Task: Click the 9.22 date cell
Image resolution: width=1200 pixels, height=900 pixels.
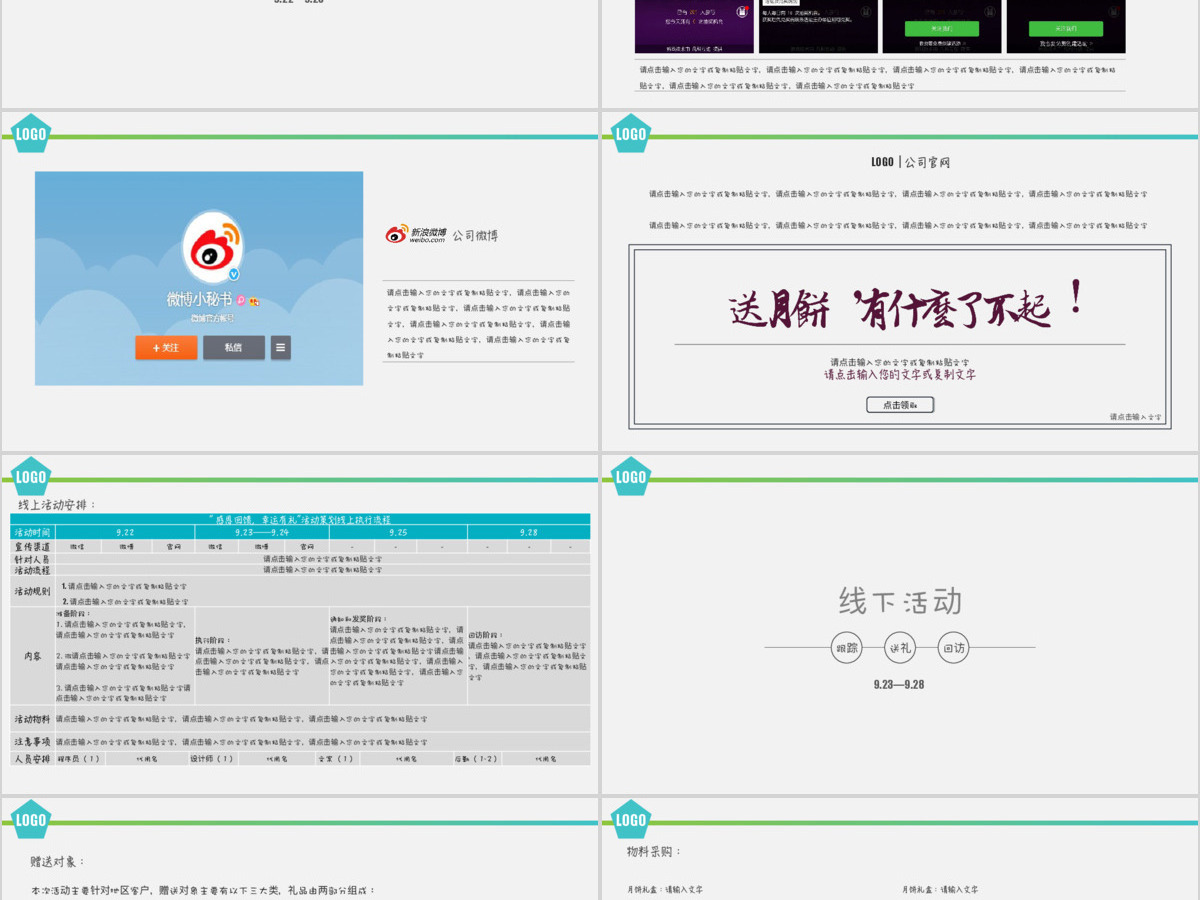Action: point(125,533)
